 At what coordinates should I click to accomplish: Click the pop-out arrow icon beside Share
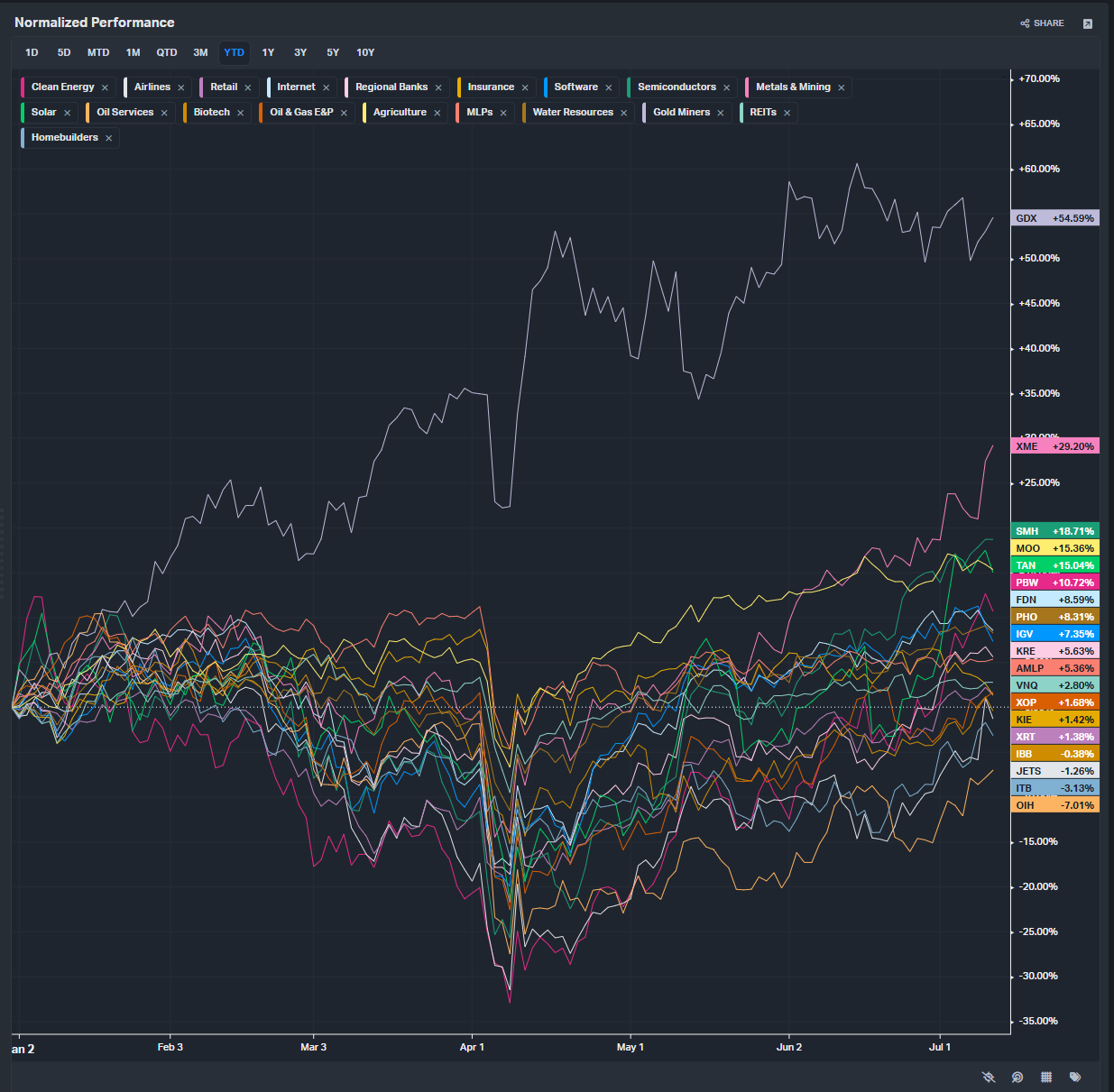[x=1088, y=23]
